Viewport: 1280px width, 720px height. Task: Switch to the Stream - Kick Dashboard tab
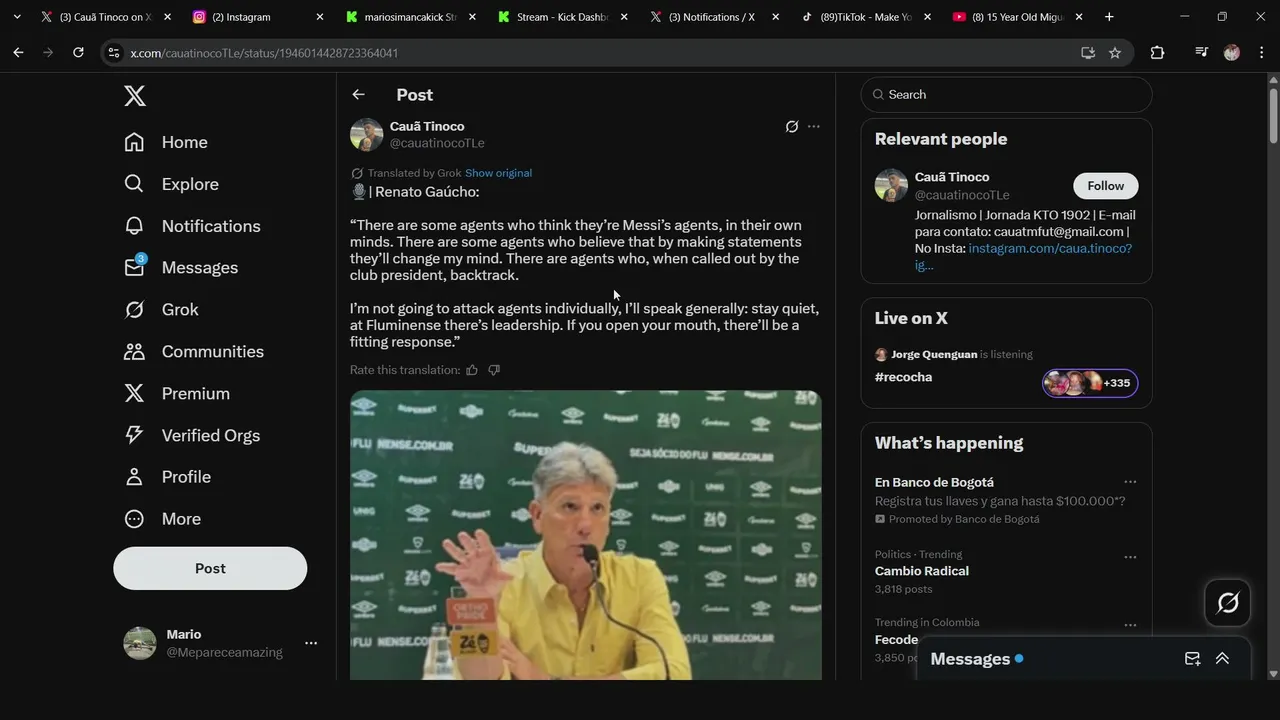point(562,17)
